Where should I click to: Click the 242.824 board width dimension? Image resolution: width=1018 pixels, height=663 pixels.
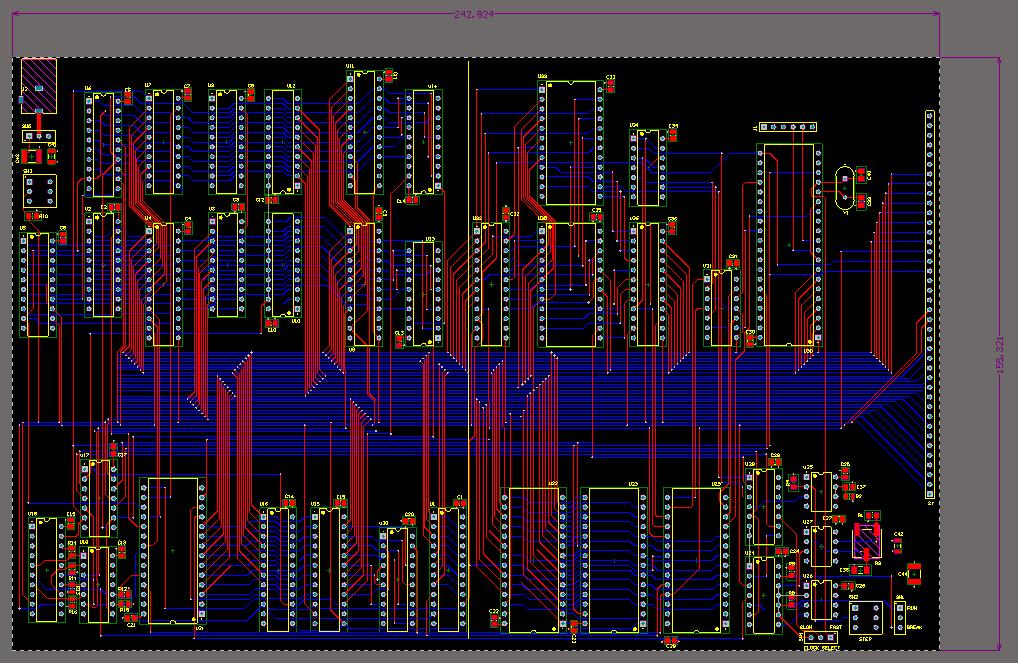click(473, 14)
